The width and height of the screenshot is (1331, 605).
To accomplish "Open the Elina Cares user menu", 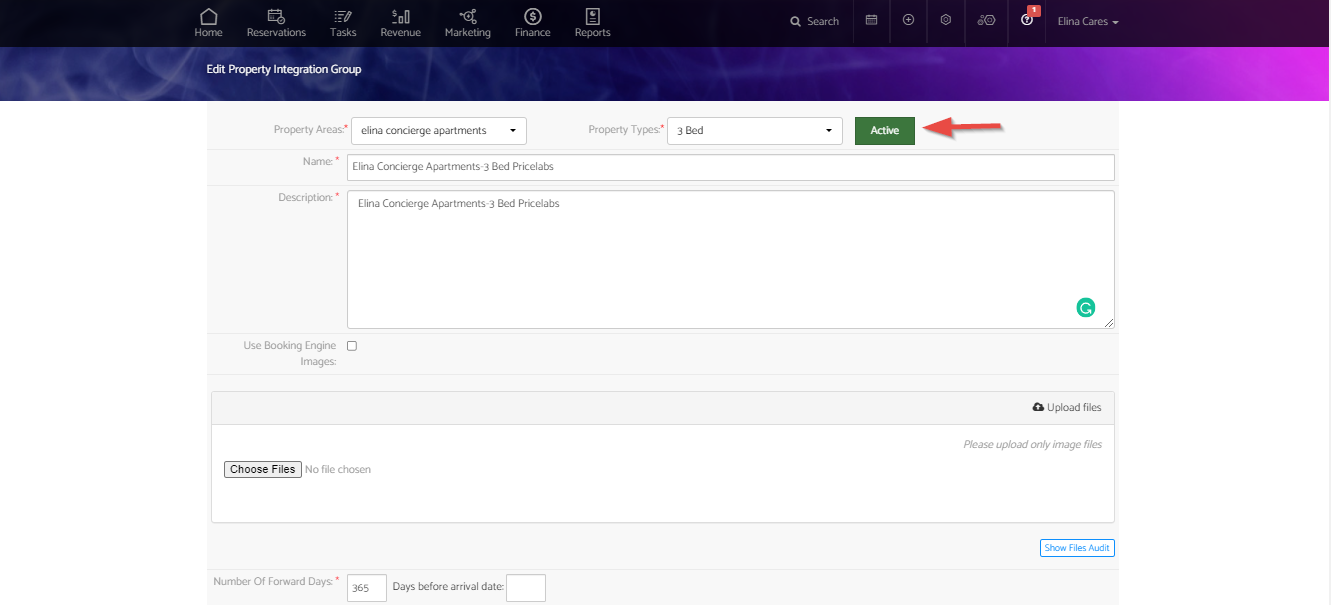I will click(1087, 21).
